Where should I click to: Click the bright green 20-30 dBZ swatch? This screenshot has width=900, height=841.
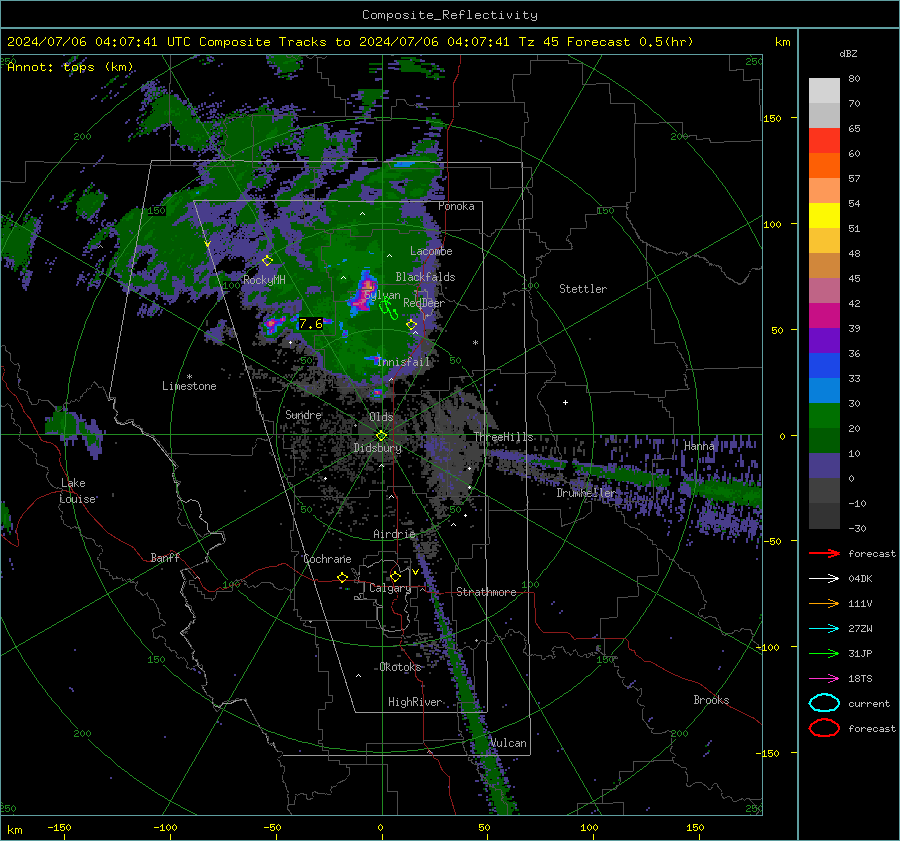824,416
